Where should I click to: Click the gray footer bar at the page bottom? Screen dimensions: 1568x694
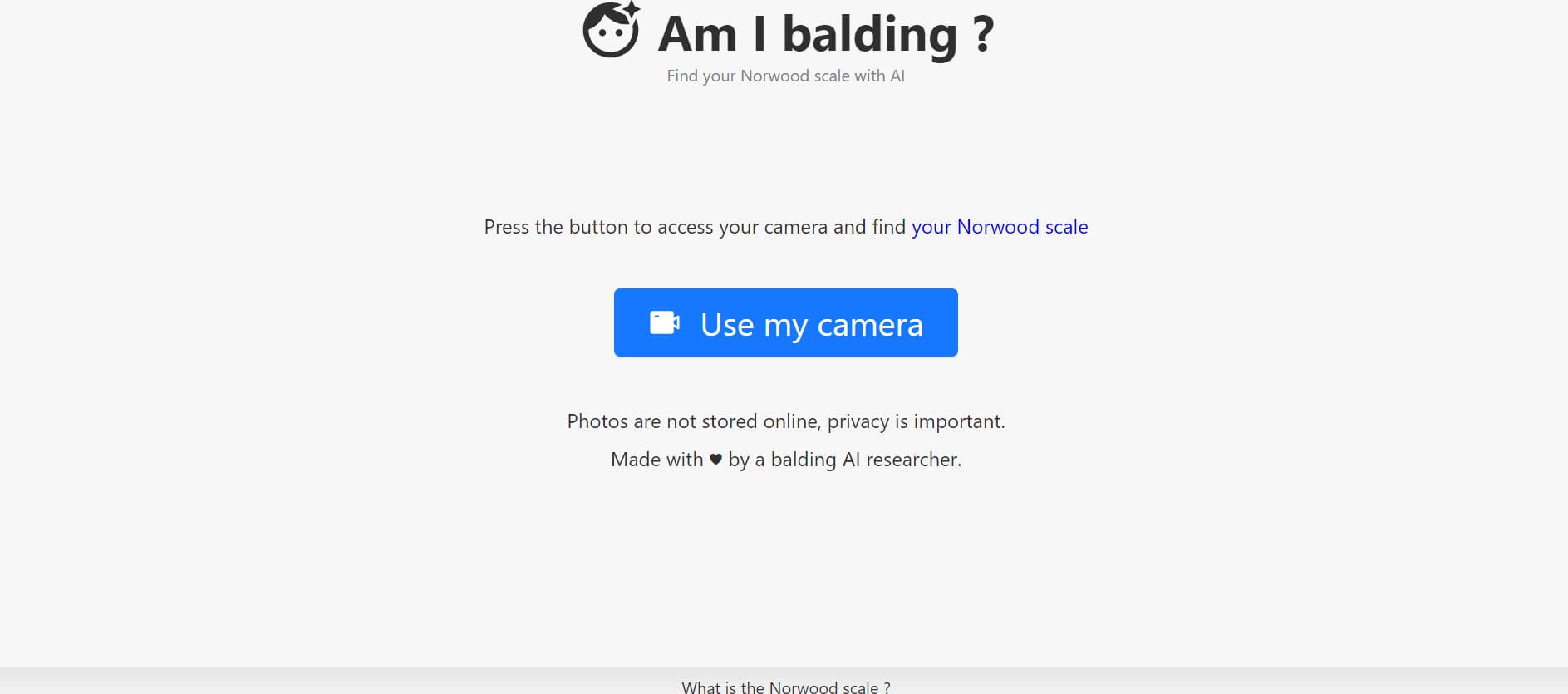(784, 681)
